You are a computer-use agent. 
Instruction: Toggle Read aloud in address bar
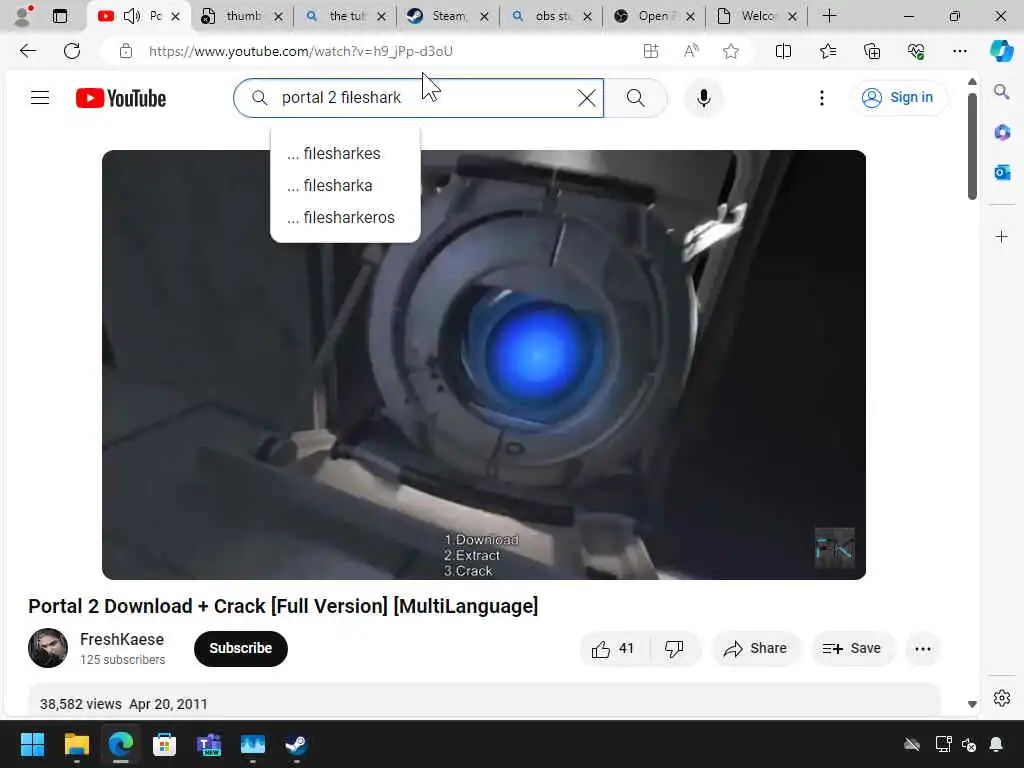pos(691,51)
